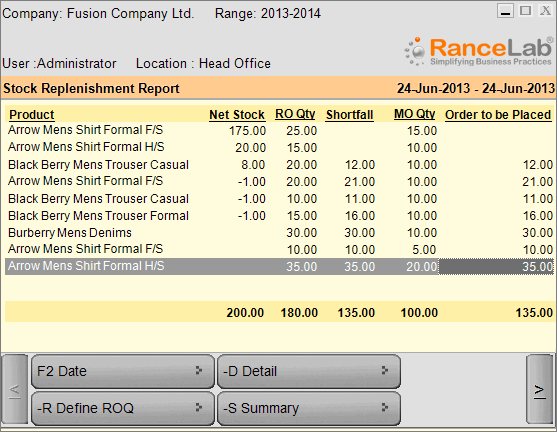The height and width of the screenshot is (432, 557).
Task: Select the Burberry Mens Denims row
Action: [279, 233]
